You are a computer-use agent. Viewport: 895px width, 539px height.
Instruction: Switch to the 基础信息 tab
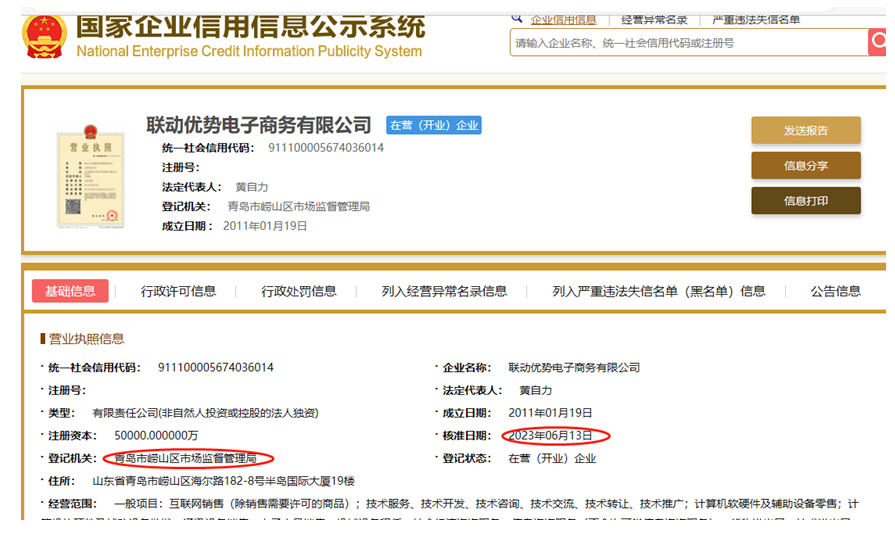[x=70, y=291]
